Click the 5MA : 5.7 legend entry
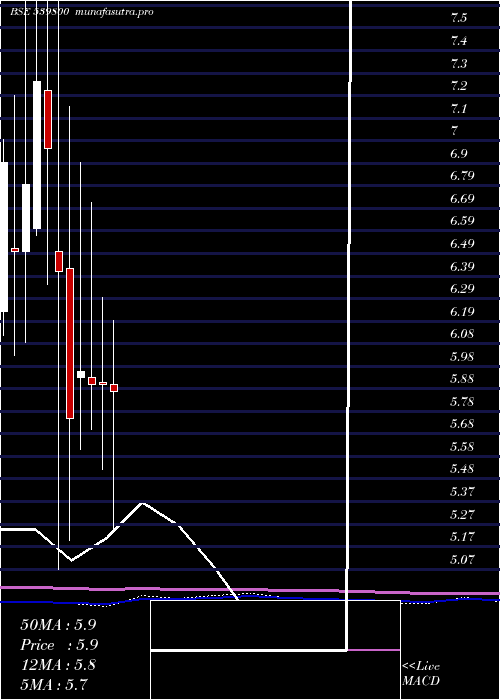The width and height of the screenshot is (500, 700). coord(54,684)
